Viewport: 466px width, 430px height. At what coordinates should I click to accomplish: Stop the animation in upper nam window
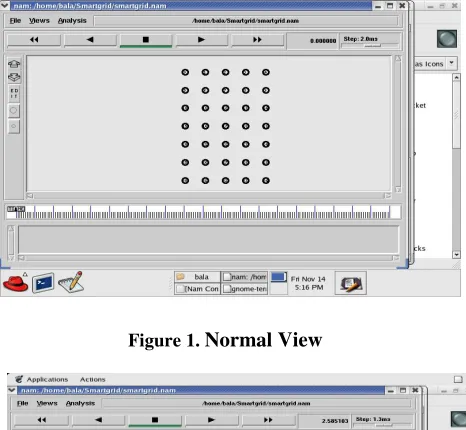[146, 40]
